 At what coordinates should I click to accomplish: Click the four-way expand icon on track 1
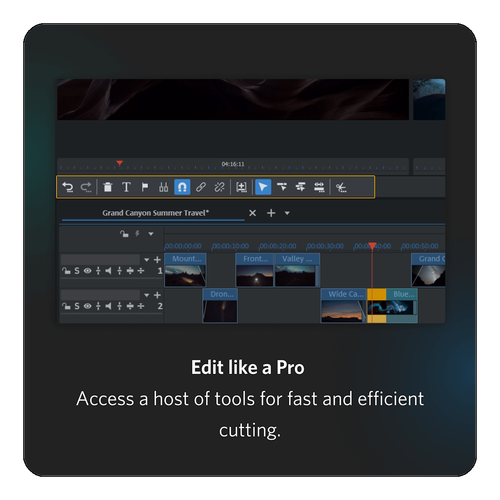click(130, 271)
